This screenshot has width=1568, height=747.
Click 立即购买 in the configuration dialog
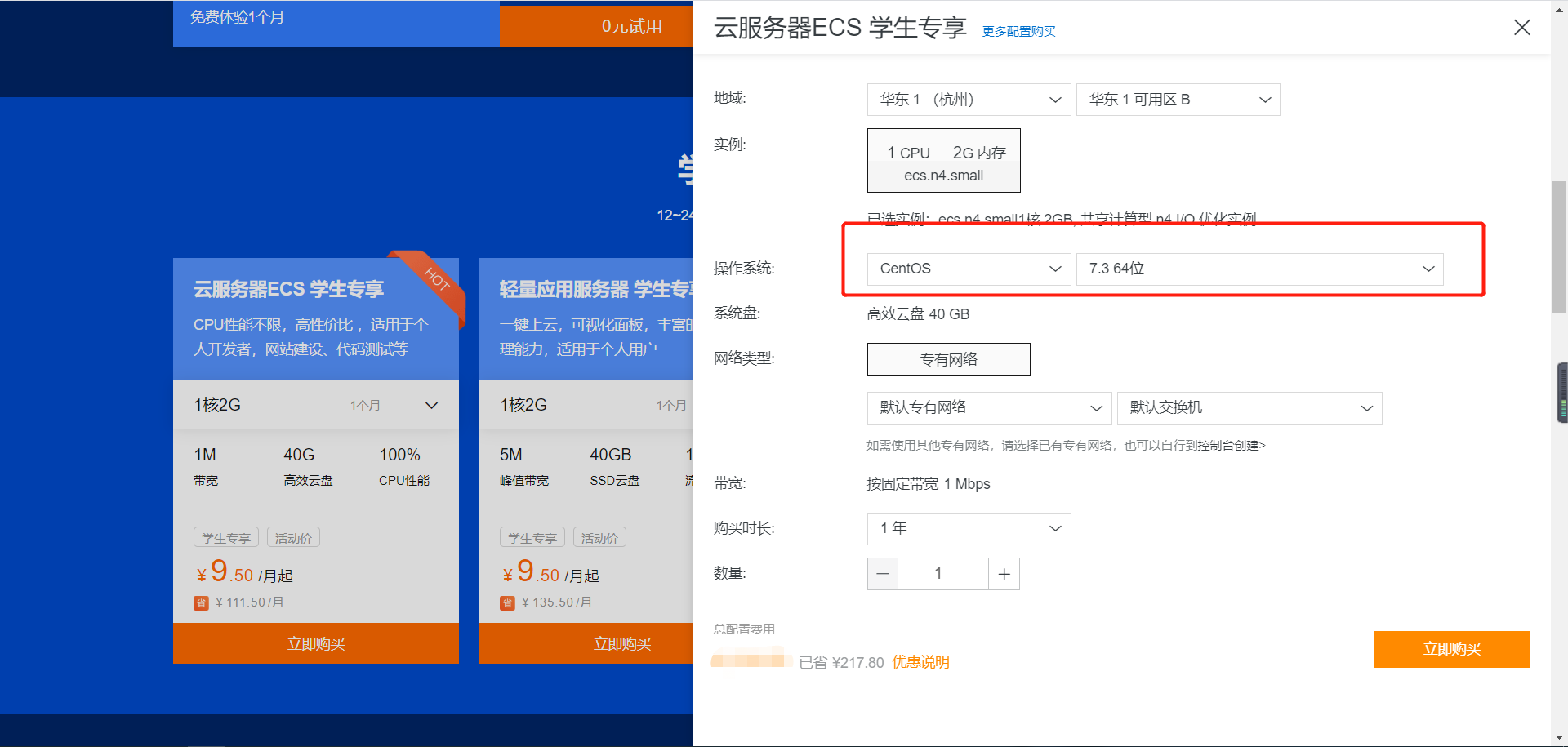(x=1451, y=649)
